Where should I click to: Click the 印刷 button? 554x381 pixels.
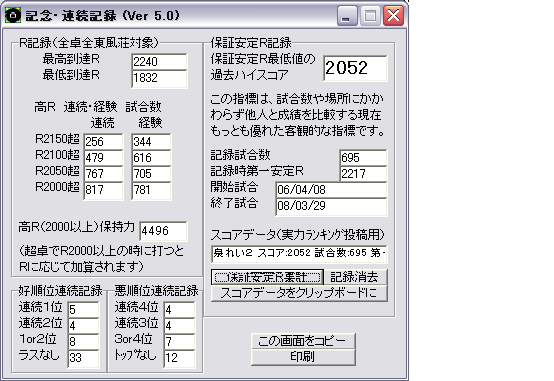pos(303,357)
